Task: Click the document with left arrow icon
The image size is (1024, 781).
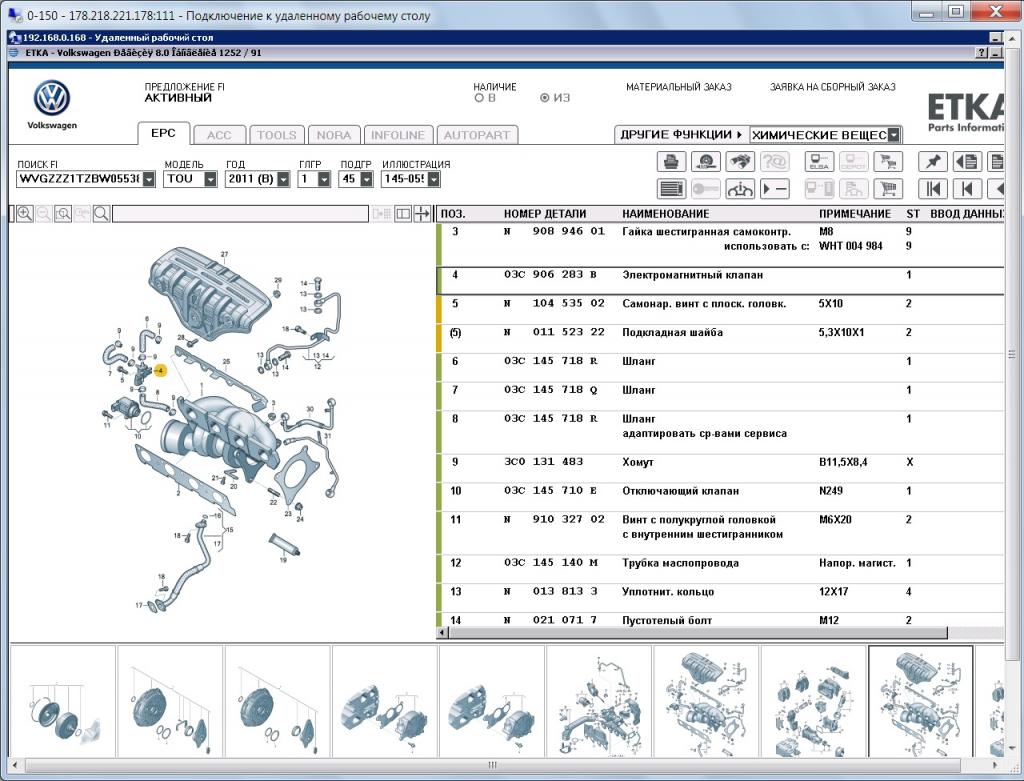Action: 967,161
